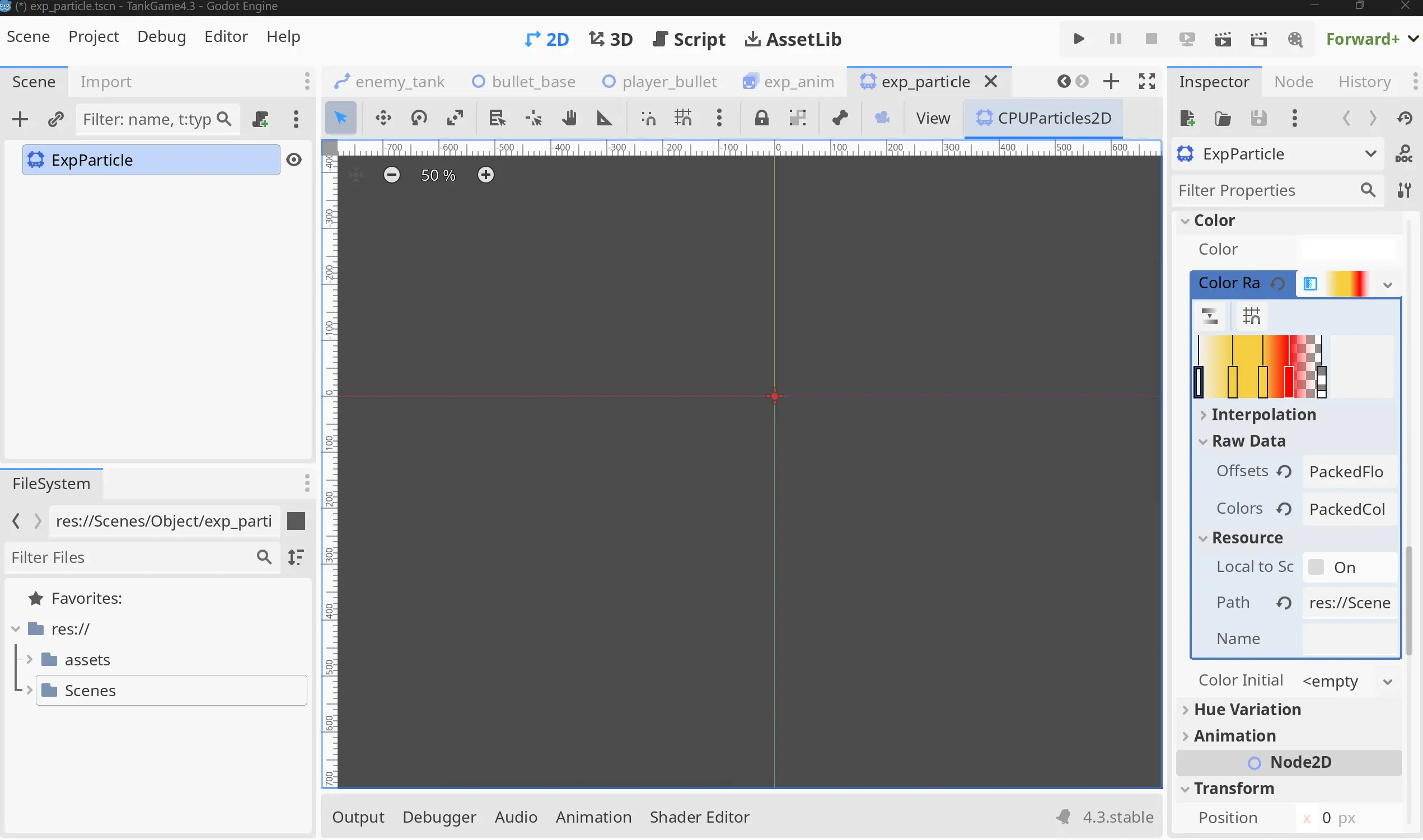This screenshot has width=1423, height=840.
Task: Zoom out the 2D viewport
Action: [391, 175]
